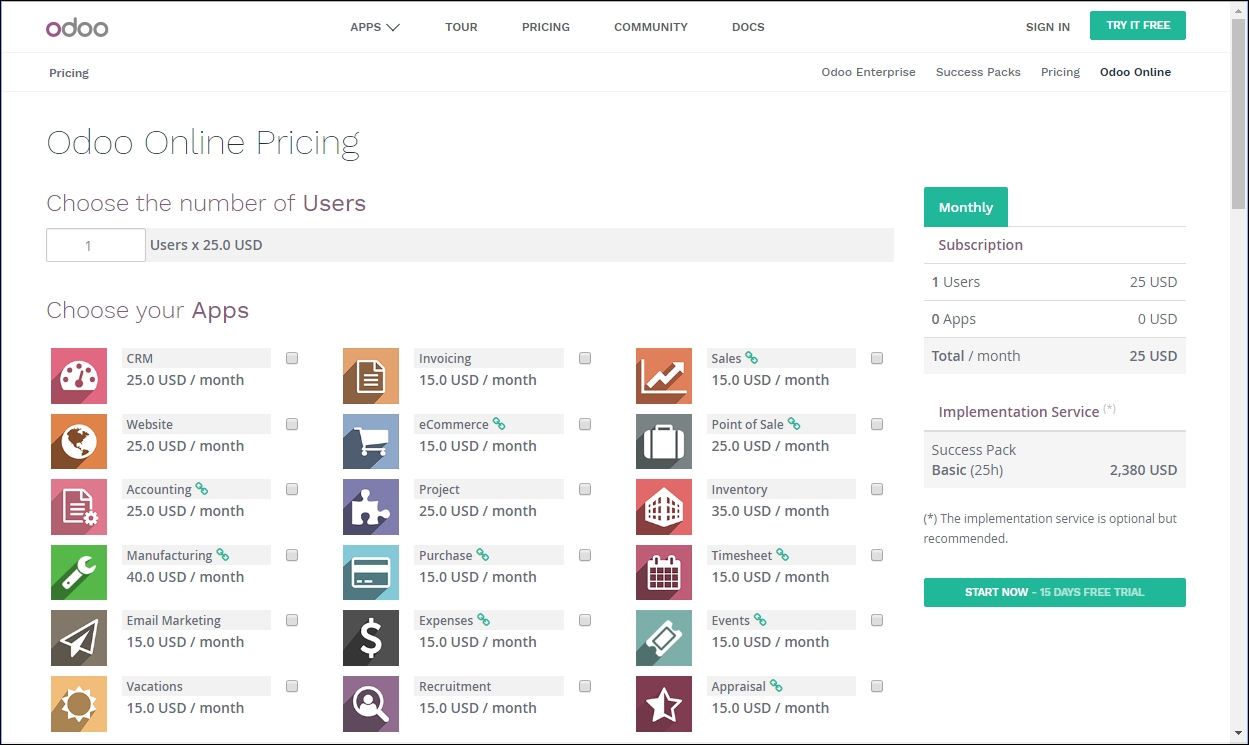Click link icon next to Accounting
1249x745 pixels.
tap(201, 489)
